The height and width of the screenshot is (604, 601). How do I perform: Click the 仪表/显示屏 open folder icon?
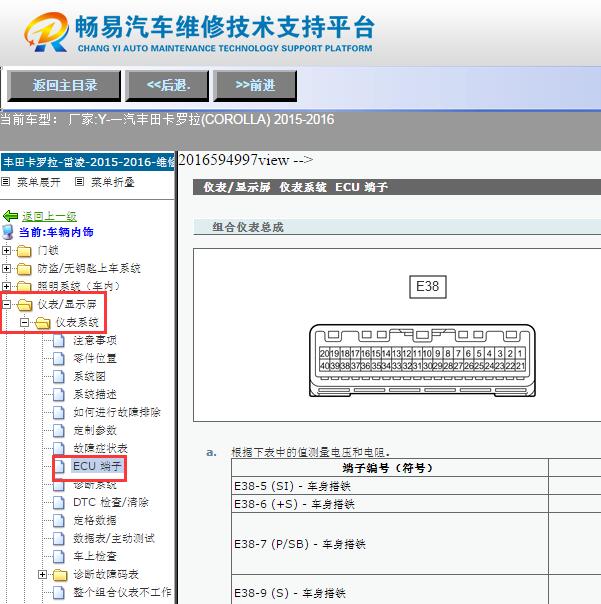coord(25,305)
